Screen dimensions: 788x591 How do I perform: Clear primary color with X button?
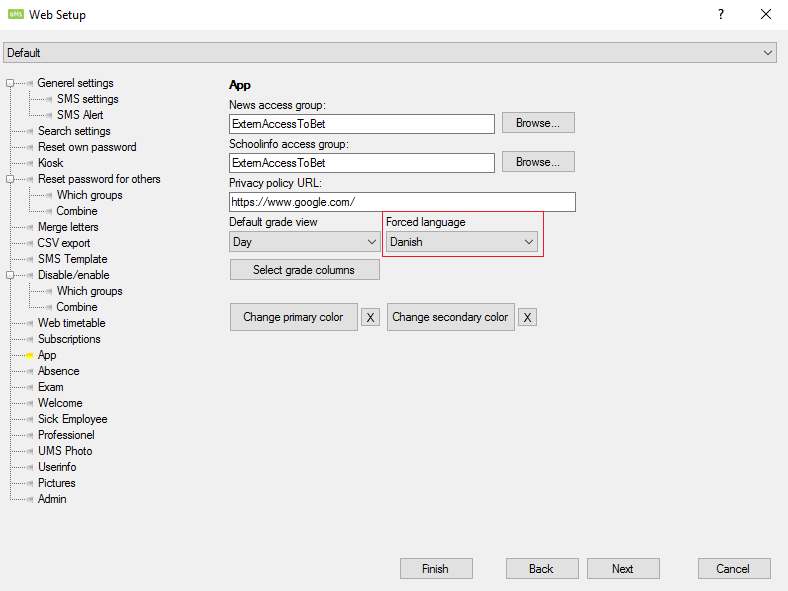tap(370, 318)
